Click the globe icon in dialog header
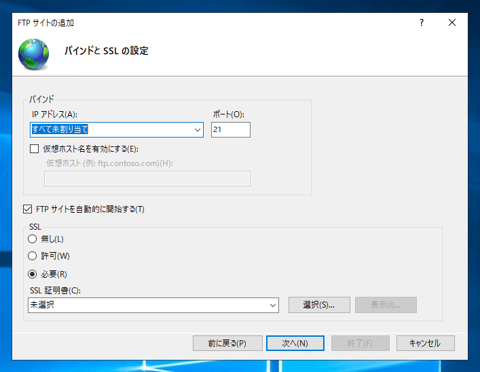 pyautogui.click(x=34, y=54)
